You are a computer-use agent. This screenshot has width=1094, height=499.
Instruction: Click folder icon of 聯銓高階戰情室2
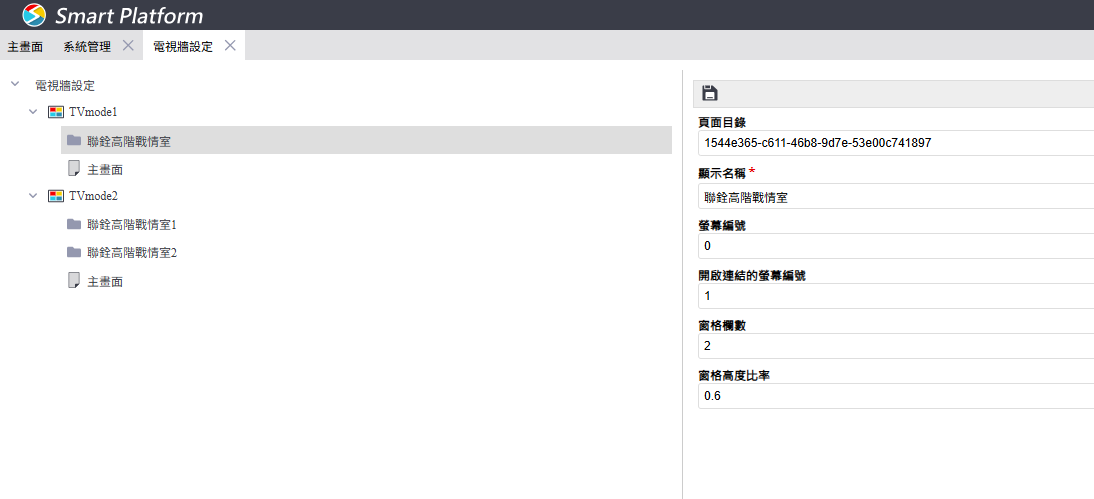tap(74, 252)
